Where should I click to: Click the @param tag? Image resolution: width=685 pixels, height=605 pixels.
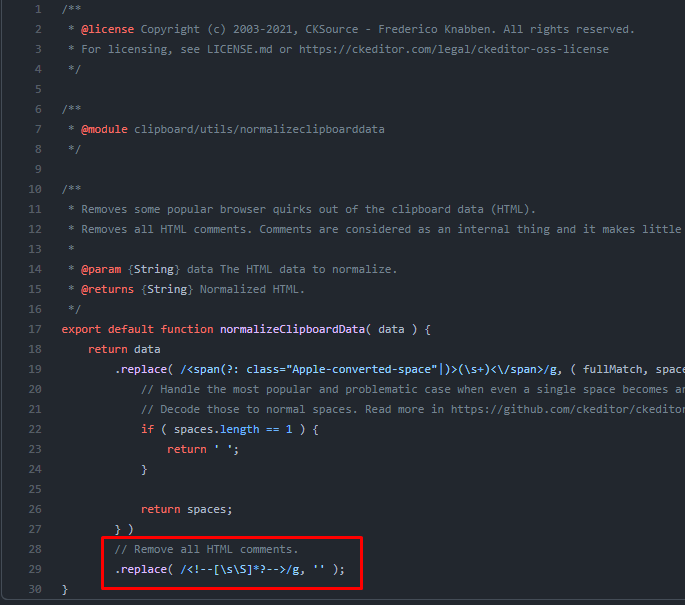tap(101, 269)
